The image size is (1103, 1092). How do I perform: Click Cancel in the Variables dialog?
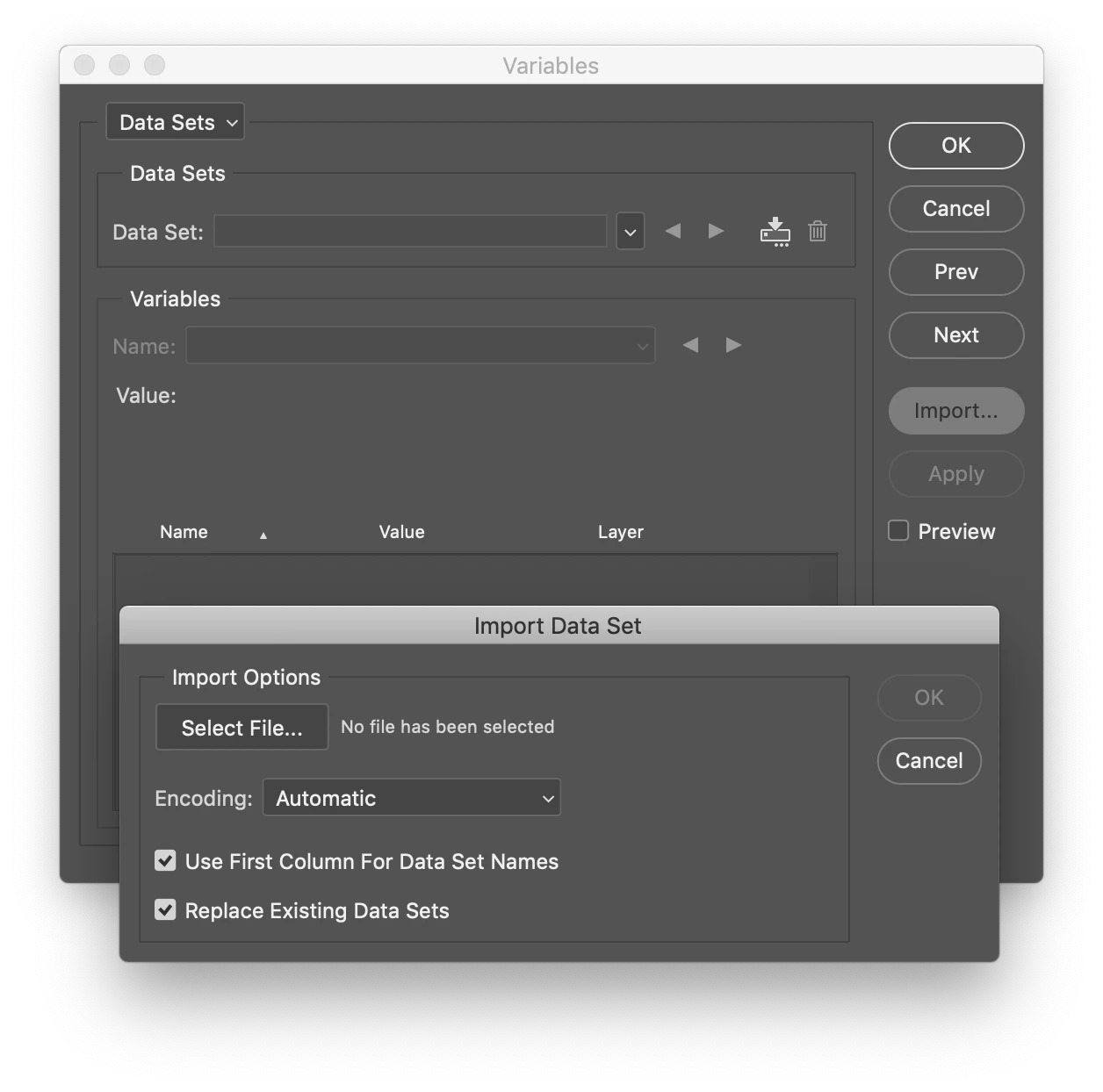point(956,209)
